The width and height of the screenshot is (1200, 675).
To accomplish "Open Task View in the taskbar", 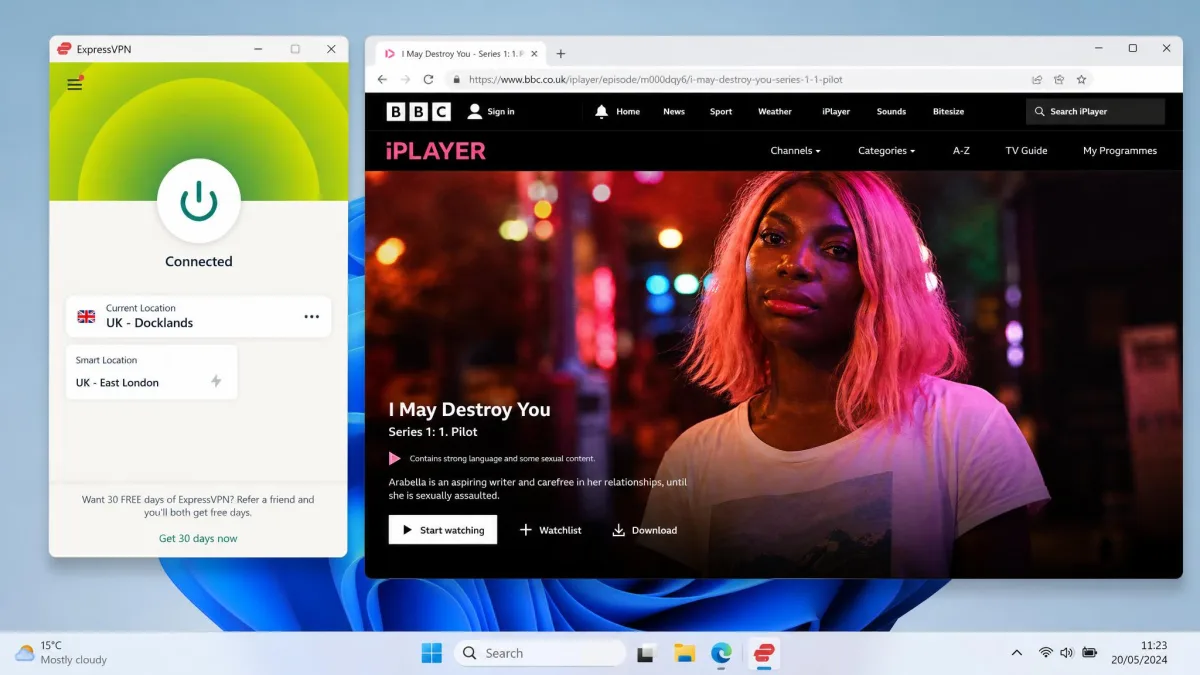I will (646, 653).
